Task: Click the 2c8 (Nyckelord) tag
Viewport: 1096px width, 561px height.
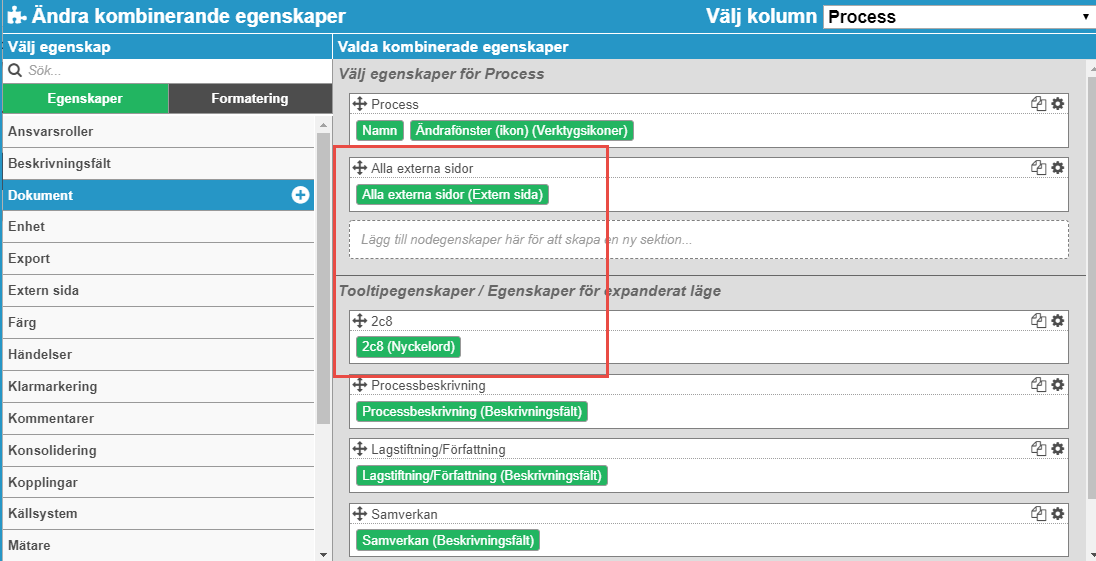Action: (408, 347)
